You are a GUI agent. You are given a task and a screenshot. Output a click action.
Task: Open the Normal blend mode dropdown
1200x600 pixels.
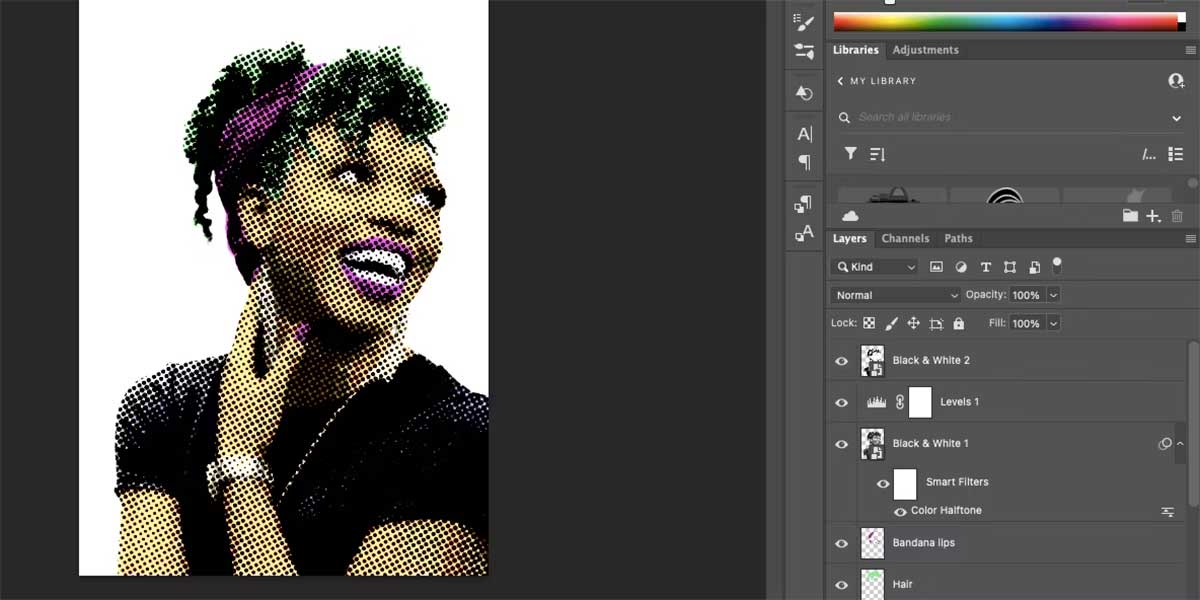click(895, 295)
